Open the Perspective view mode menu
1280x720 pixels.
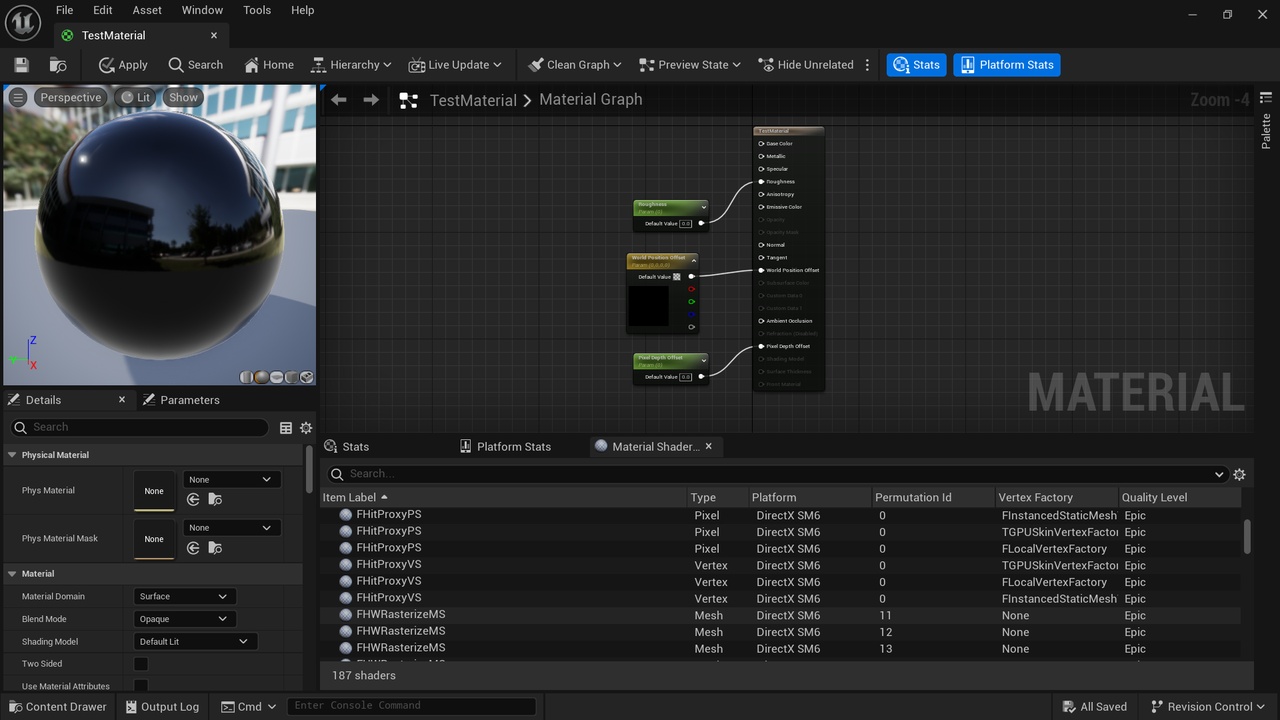click(70, 97)
